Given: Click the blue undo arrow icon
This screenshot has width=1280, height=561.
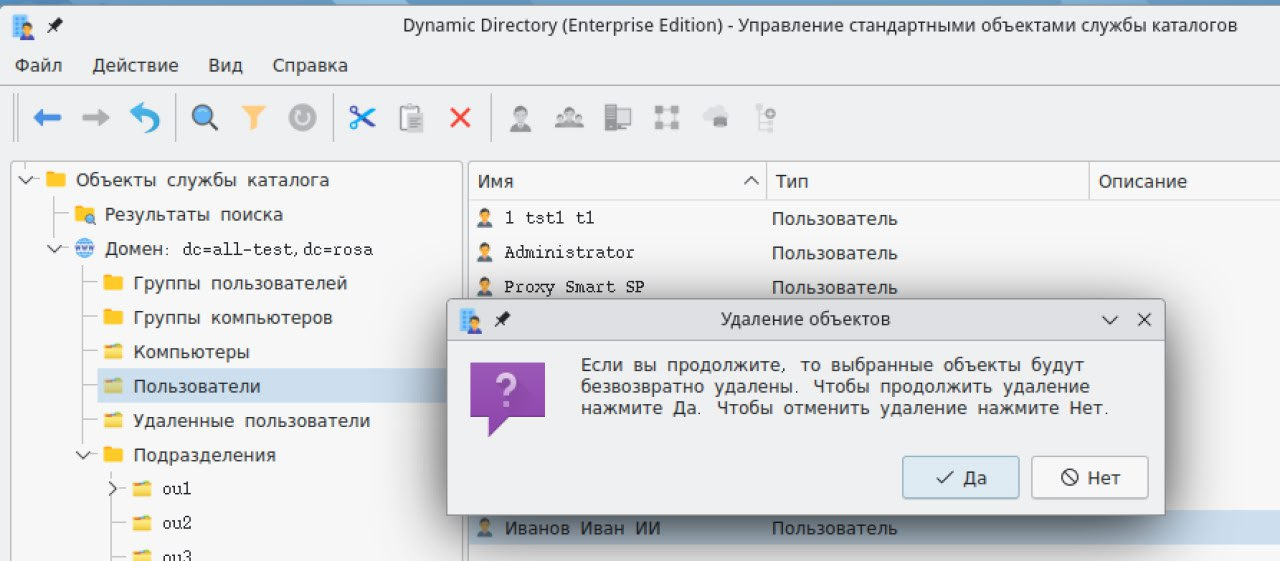Looking at the screenshot, I should (145, 118).
